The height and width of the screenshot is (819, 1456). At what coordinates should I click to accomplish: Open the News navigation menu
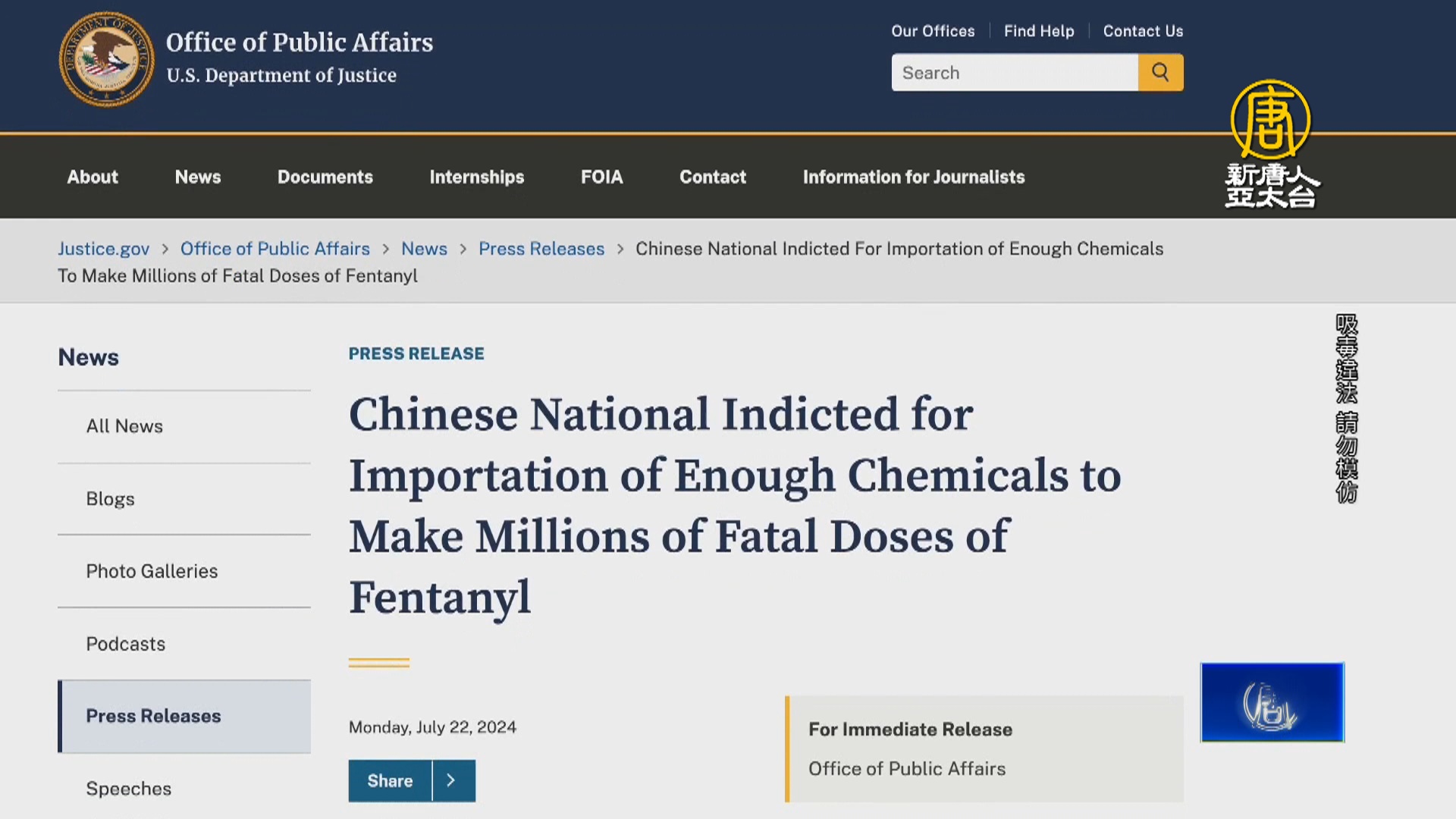click(198, 177)
